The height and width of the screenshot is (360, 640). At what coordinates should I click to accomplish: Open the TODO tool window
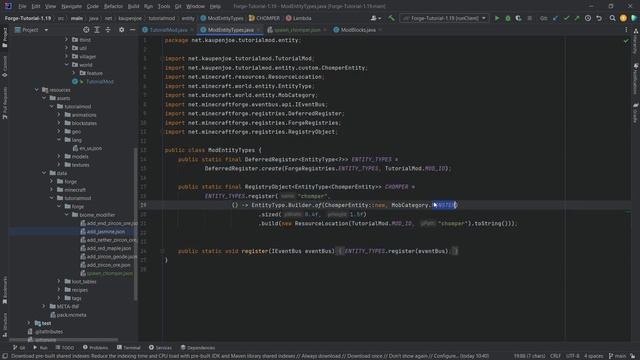tap(65, 348)
